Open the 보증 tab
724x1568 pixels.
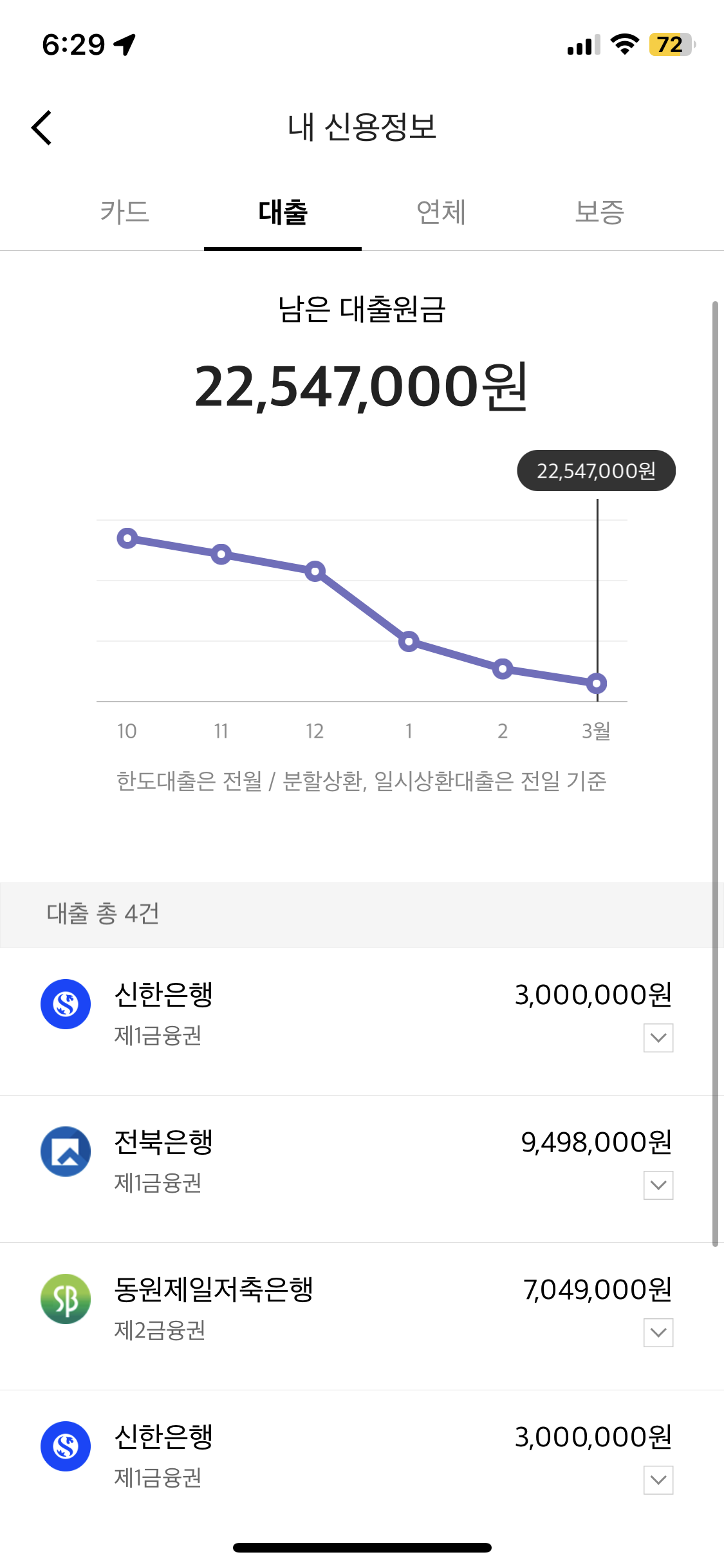pos(599,212)
